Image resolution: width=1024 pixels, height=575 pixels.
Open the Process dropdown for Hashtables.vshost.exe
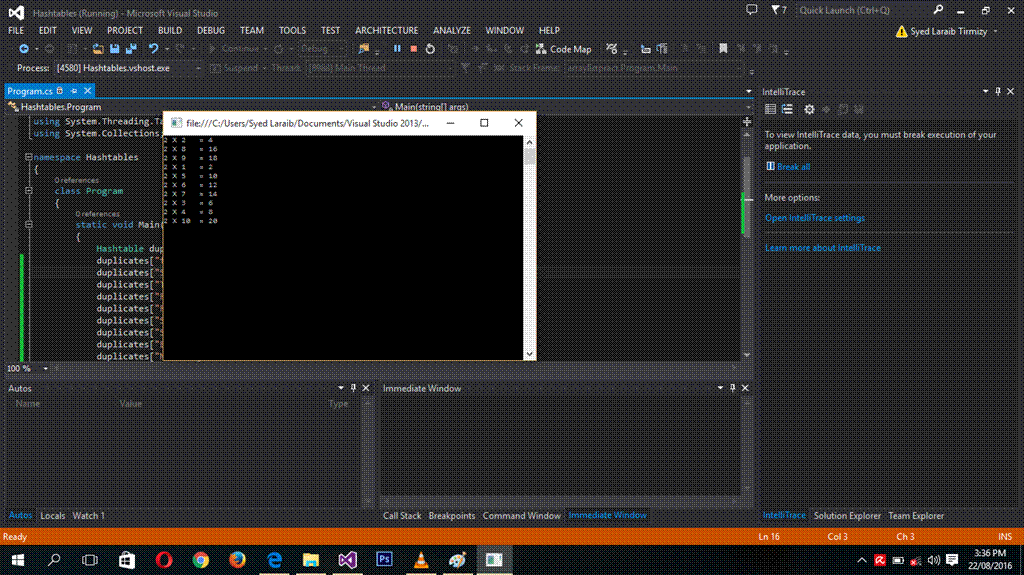click(x=197, y=68)
